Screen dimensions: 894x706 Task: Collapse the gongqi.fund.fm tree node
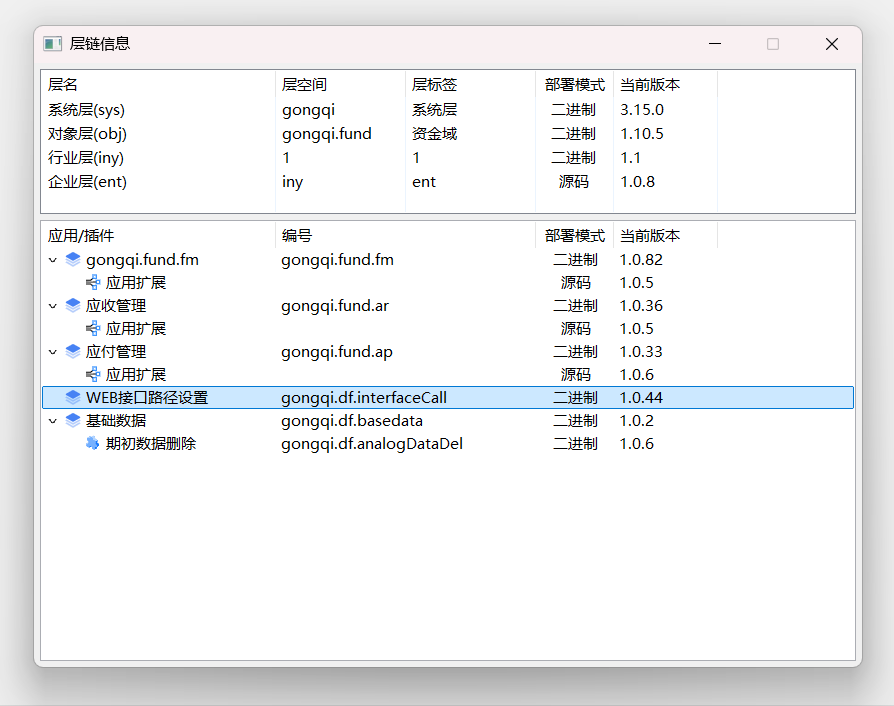[53, 260]
